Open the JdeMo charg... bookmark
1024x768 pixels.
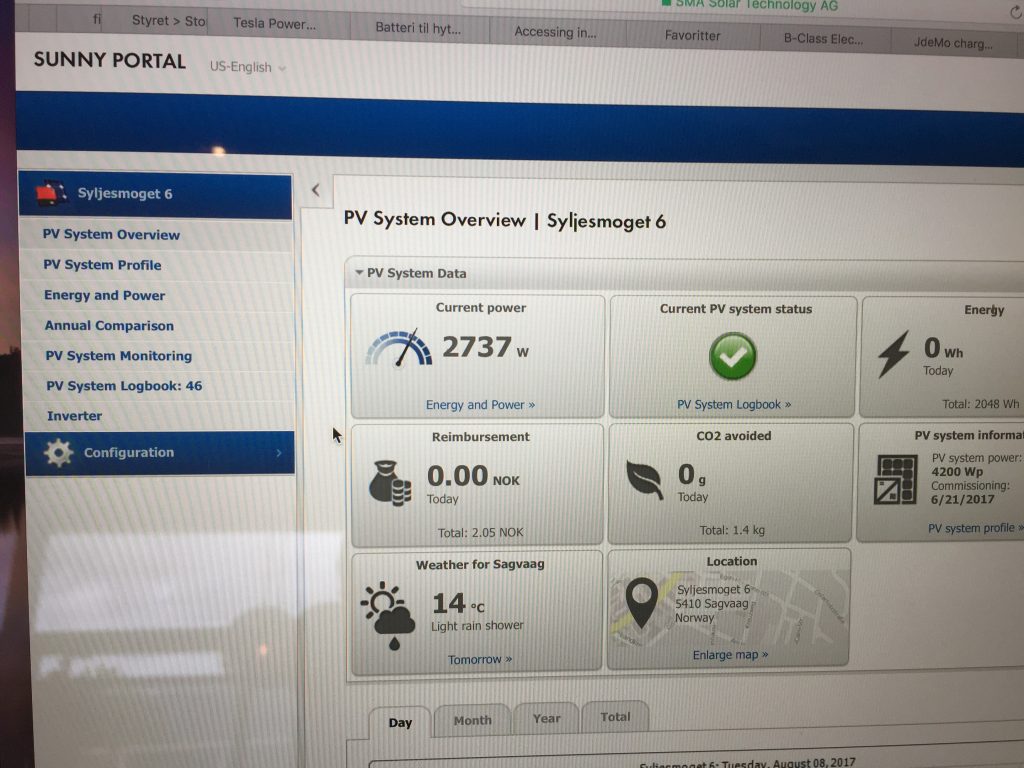(x=953, y=43)
